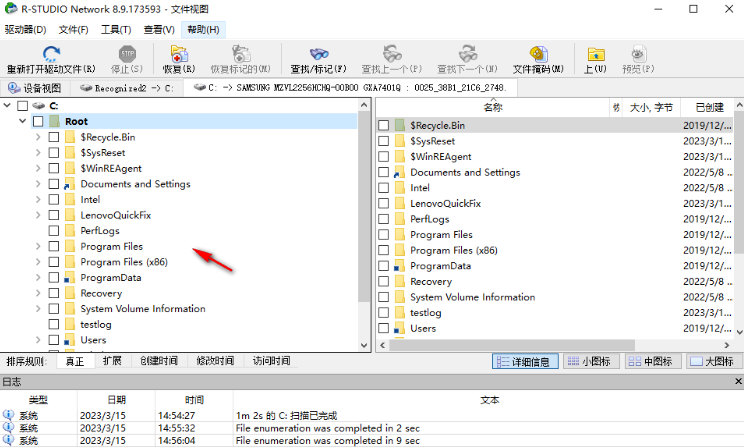Click the ProgramData folder icon in file list

(x=399, y=266)
